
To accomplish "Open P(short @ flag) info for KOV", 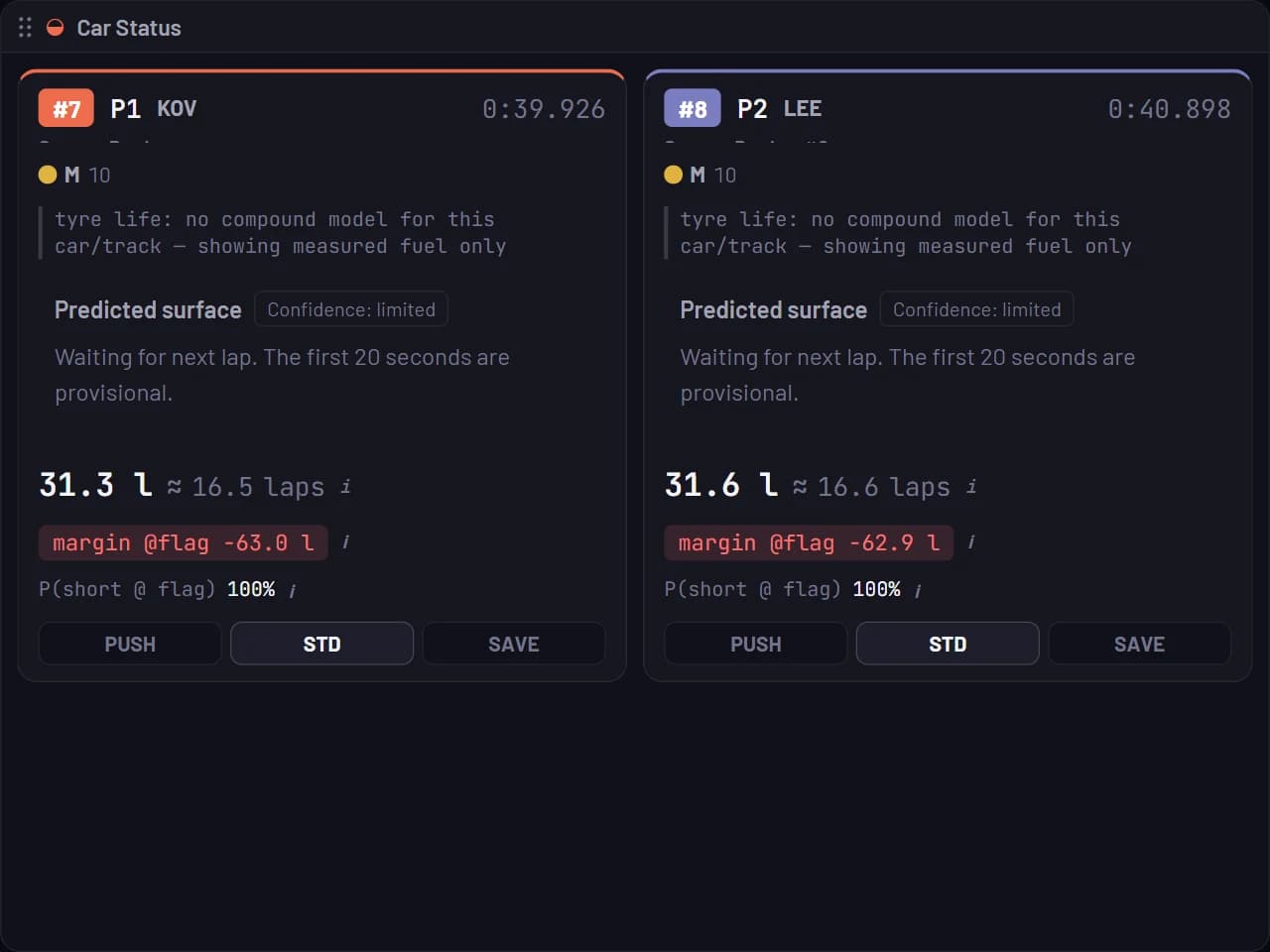I will coord(293,591).
